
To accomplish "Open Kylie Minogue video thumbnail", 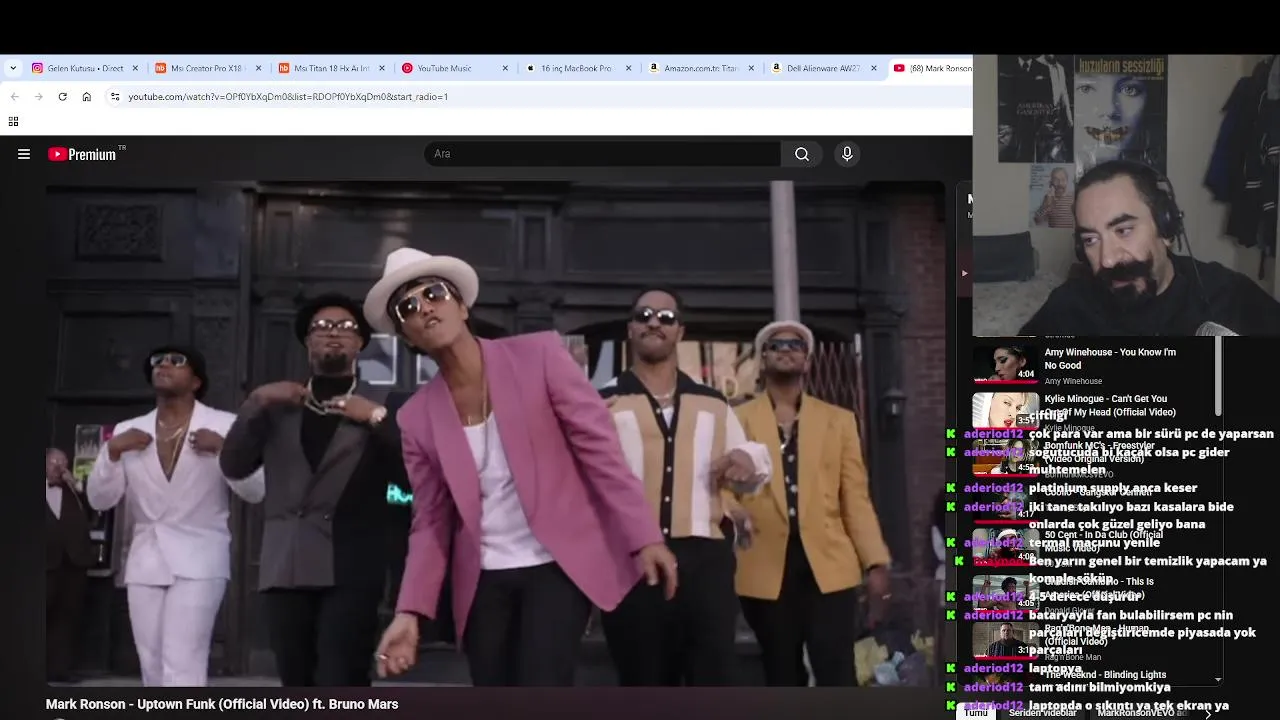I will [x=1005, y=410].
